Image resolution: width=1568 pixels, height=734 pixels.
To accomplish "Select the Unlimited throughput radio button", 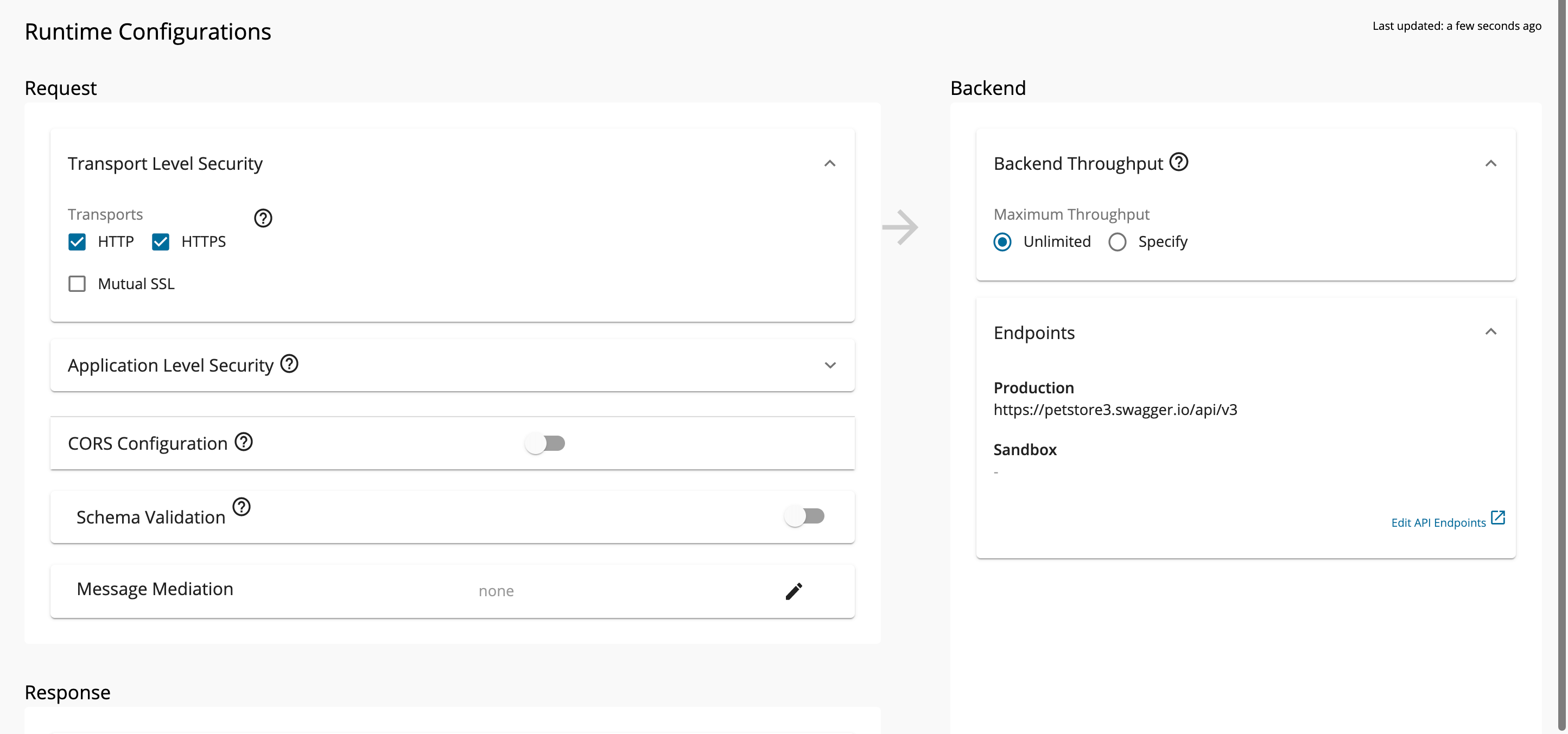I will [x=1002, y=242].
